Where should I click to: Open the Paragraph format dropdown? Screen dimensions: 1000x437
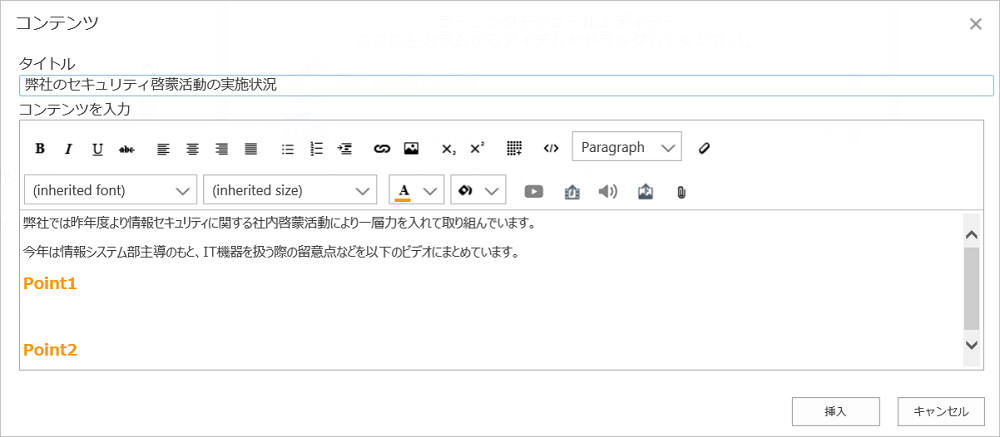[x=627, y=147]
